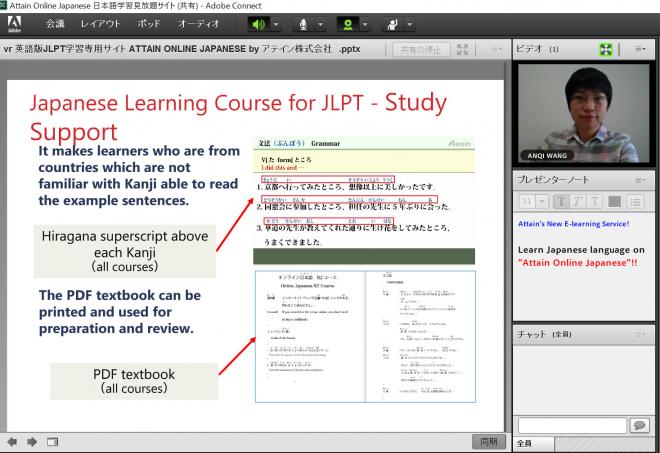Click the "Attain's New E-learning Service!" note text
Viewport: 660px width, 453px height.
(x=574, y=224)
